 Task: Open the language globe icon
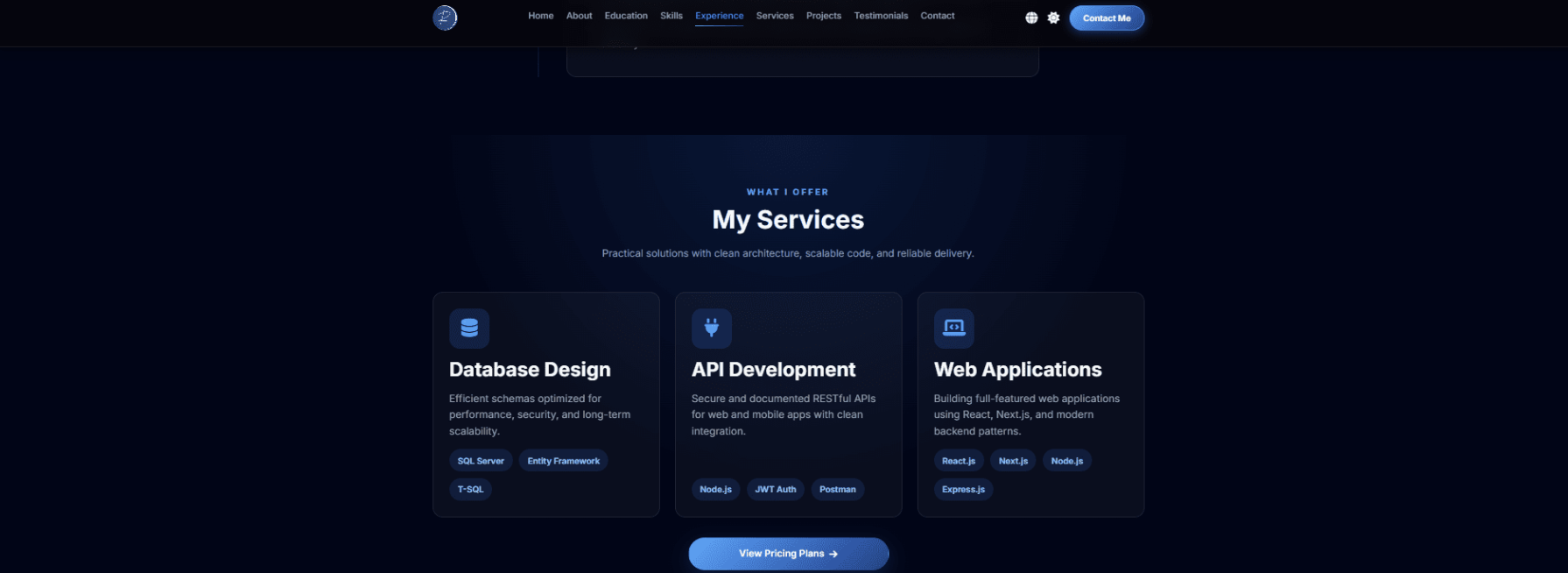[x=1031, y=18]
